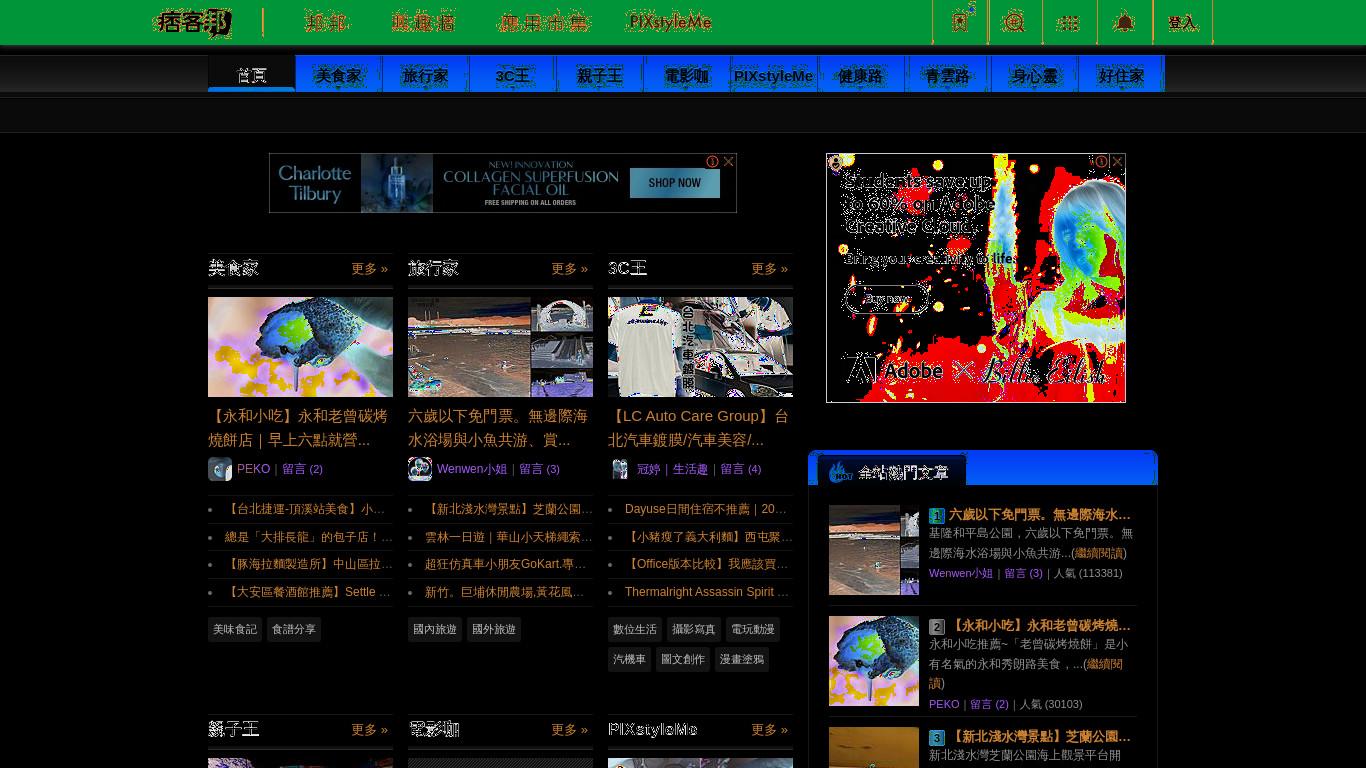The height and width of the screenshot is (768, 1366).
Task: Click Buy now in Adobe ad
Action: click(887, 298)
